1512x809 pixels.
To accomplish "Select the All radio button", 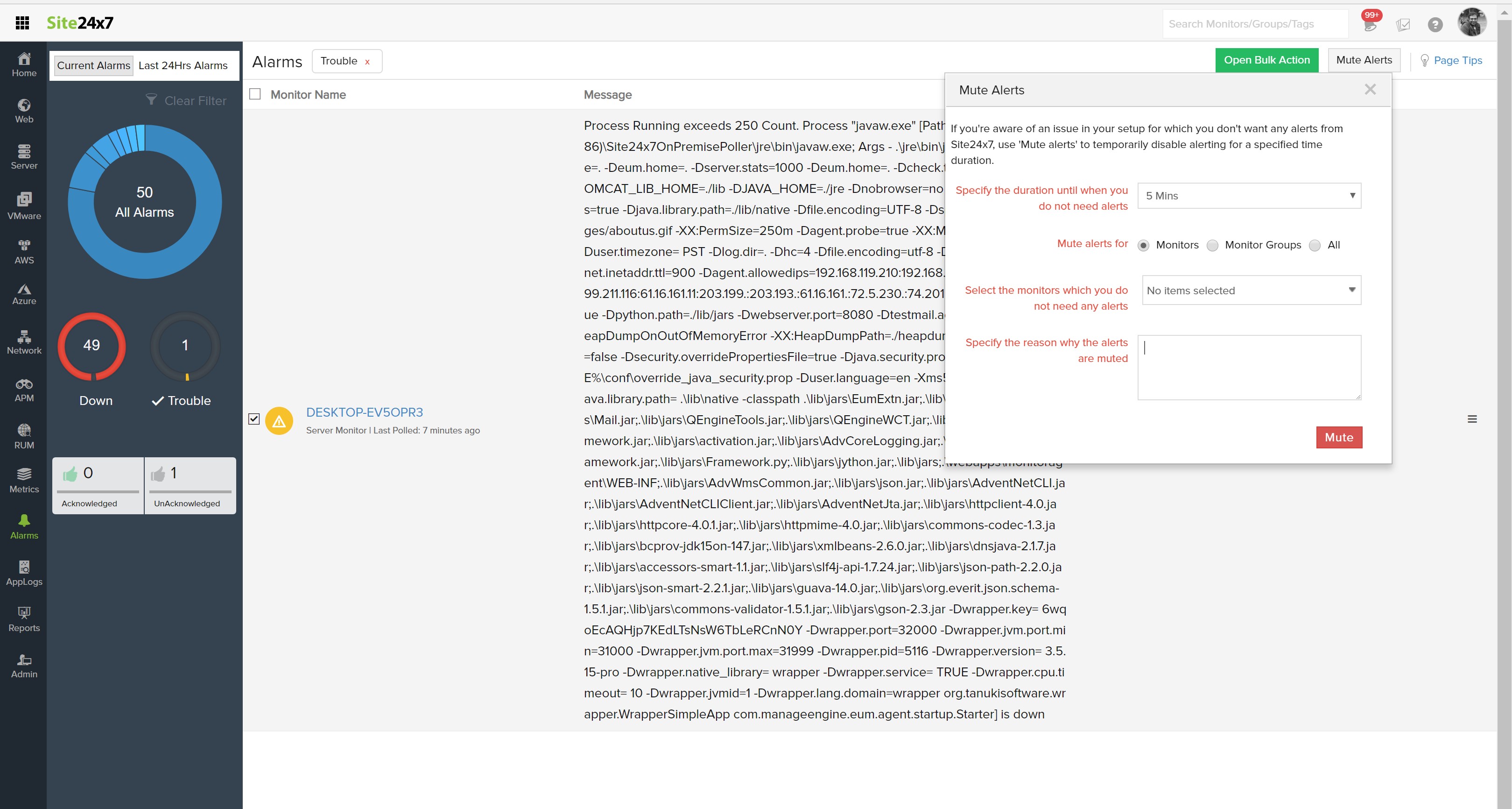I will [1315, 246].
